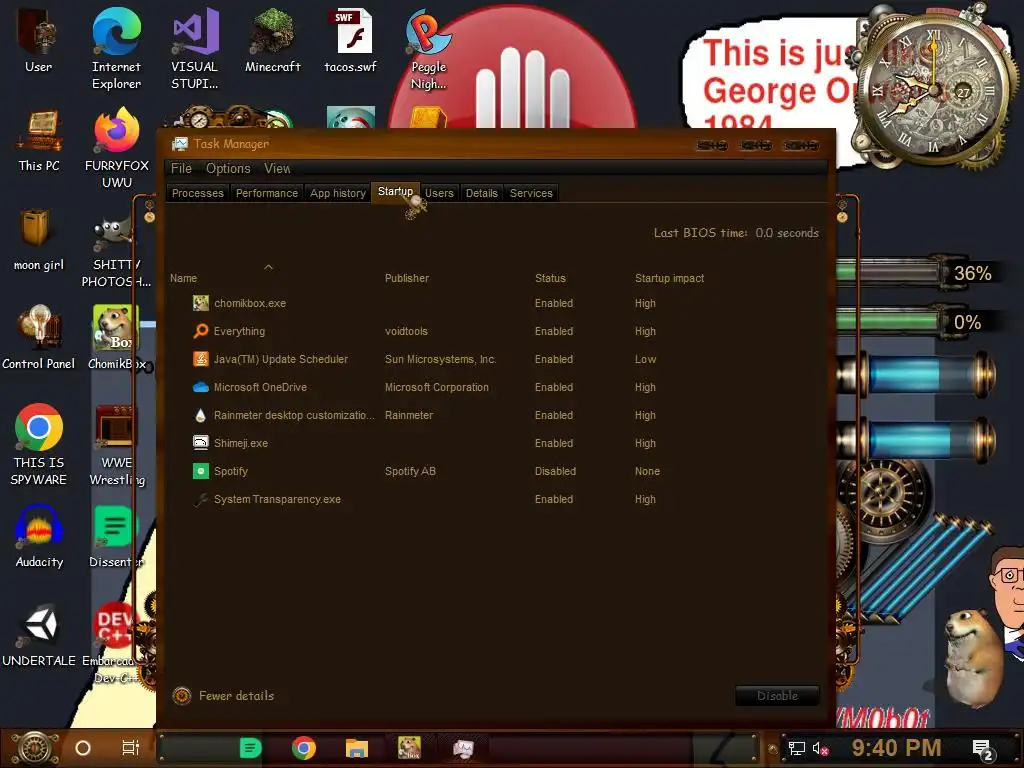The width and height of the screenshot is (1024, 768).
Task: Click the System Transparency.exe row icon
Action: pyautogui.click(x=200, y=499)
